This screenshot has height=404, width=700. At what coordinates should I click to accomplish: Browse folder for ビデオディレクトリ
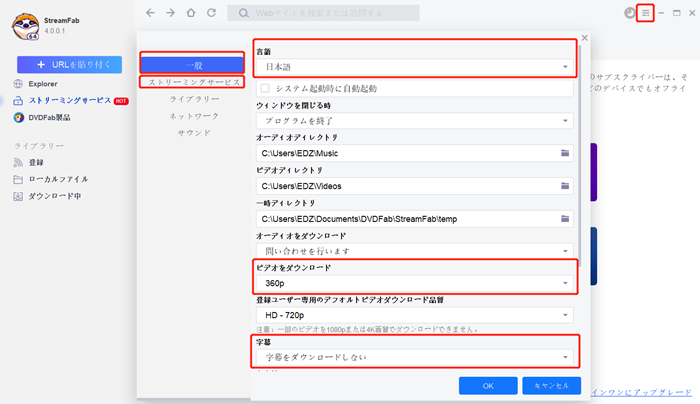tap(565, 186)
